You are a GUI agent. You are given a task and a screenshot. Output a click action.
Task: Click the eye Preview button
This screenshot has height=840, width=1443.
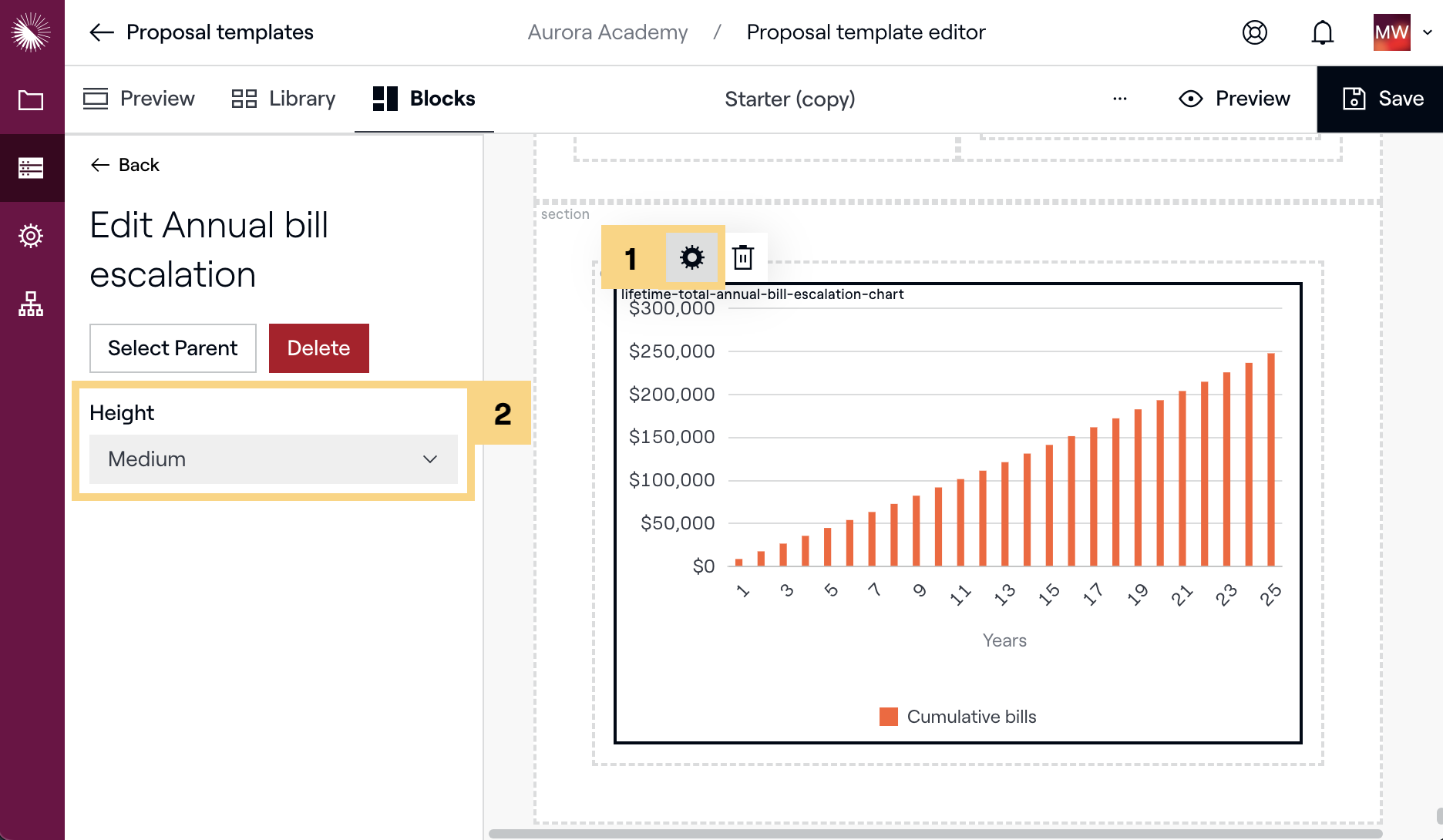(1234, 99)
